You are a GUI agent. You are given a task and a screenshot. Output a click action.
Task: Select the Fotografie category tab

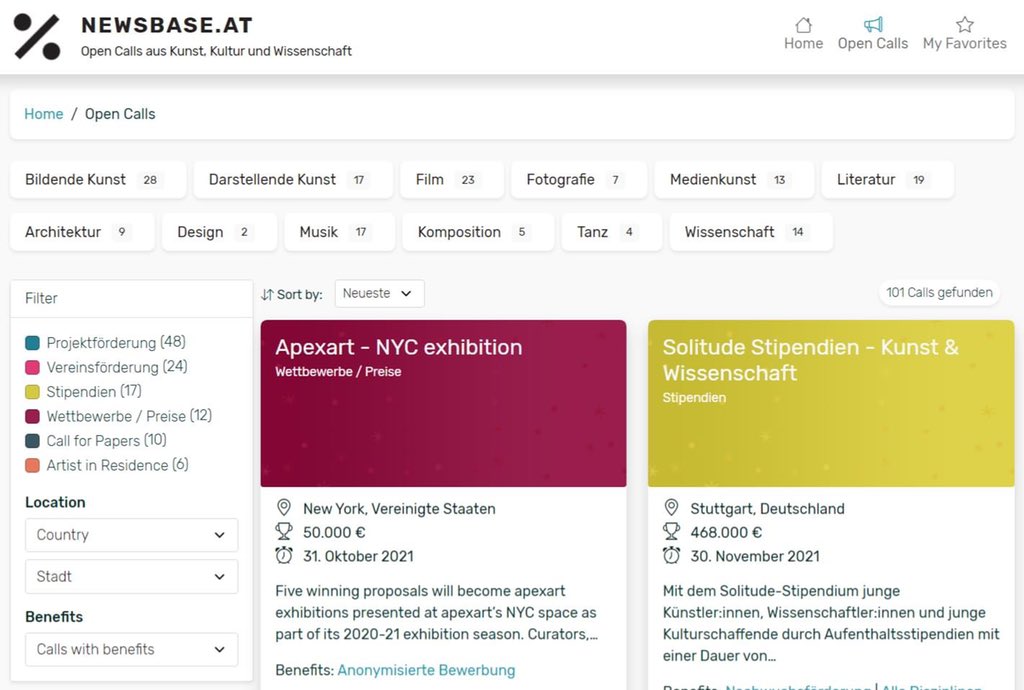pyautogui.click(x=579, y=180)
